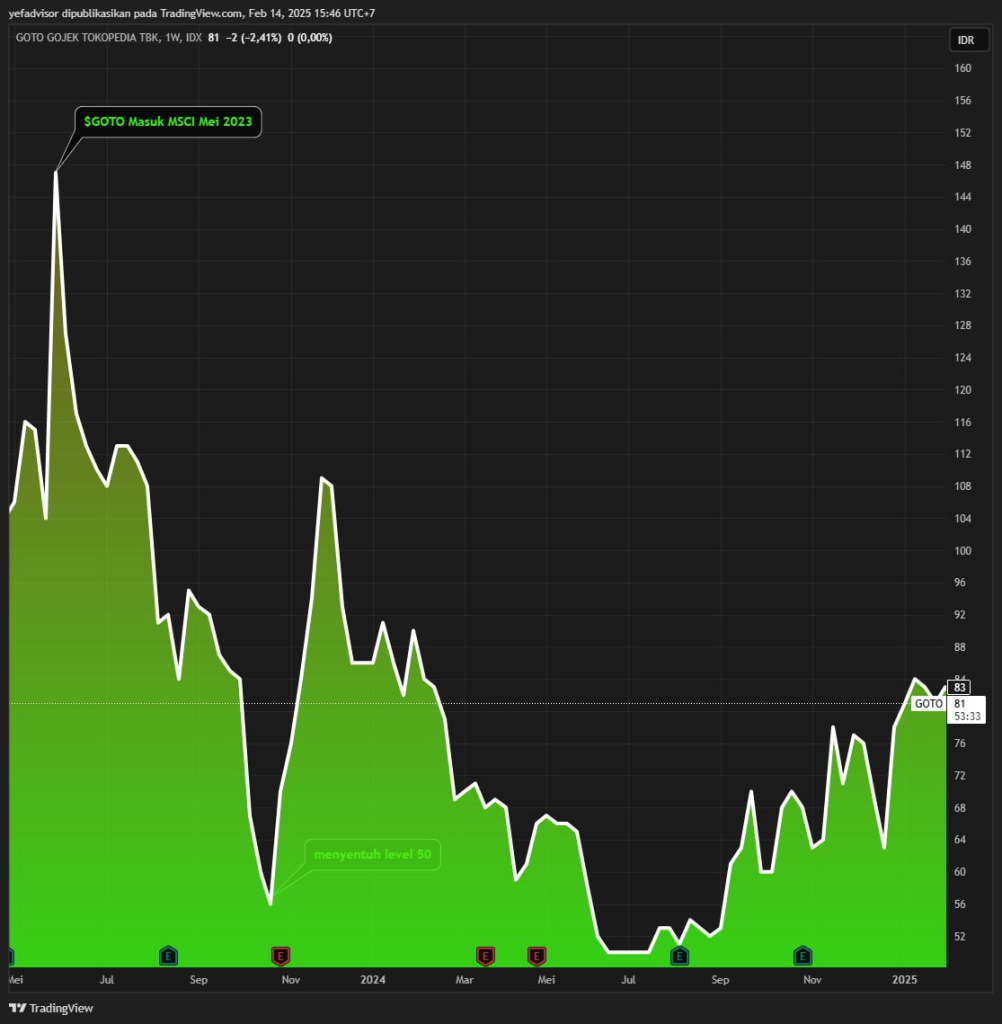Click the '52' price axis label
Viewport: 1002px width, 1024px height.
coord(960,936)
